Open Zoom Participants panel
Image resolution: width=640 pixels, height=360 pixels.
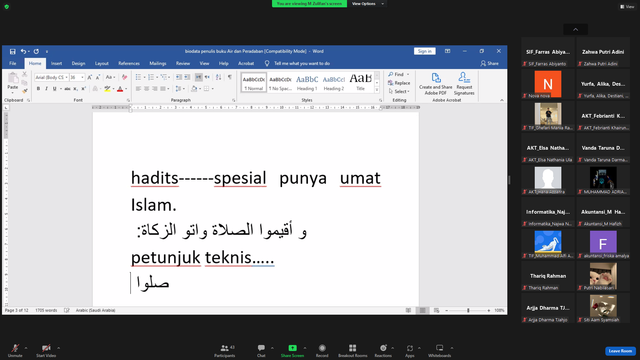coord(225,350)
